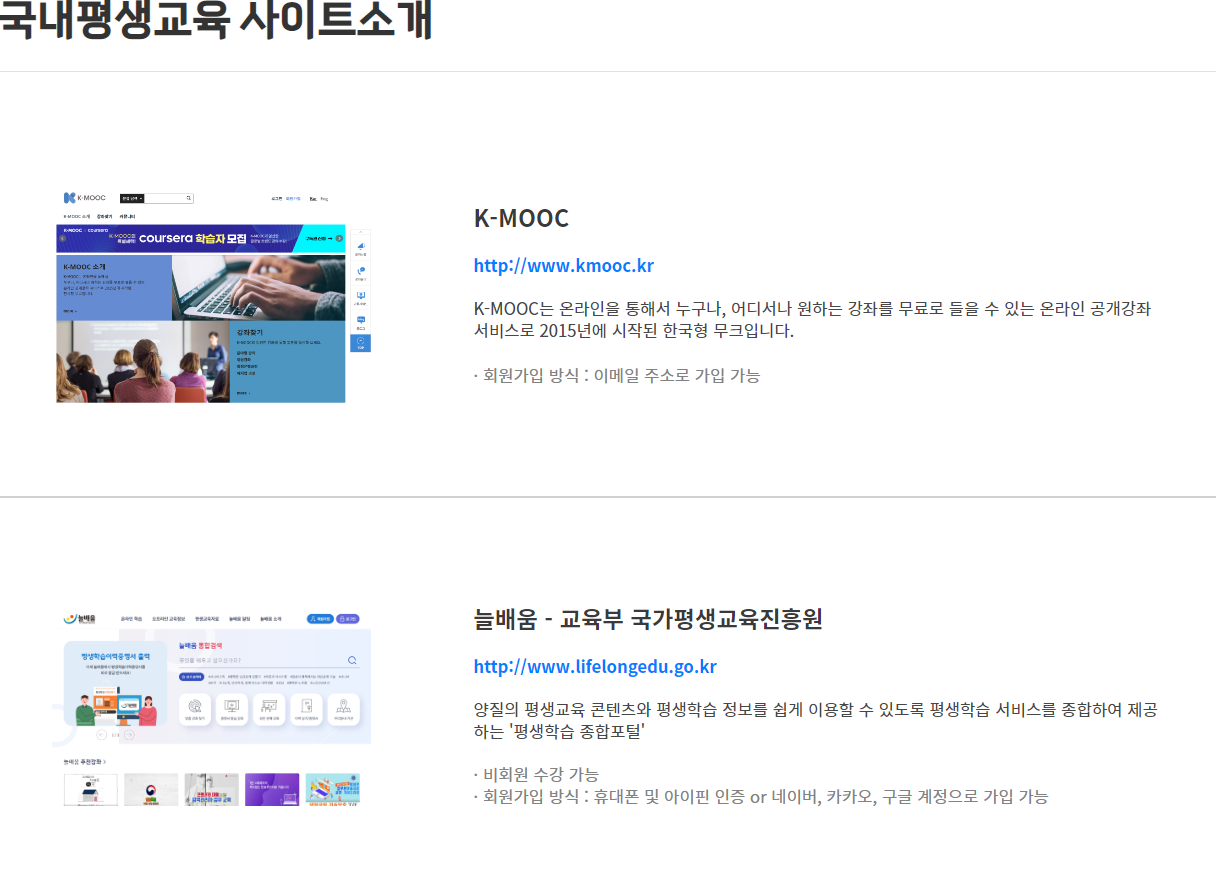Click the 늘배움 logo icon
1216x869 pixels.
[x=69, y=618]
